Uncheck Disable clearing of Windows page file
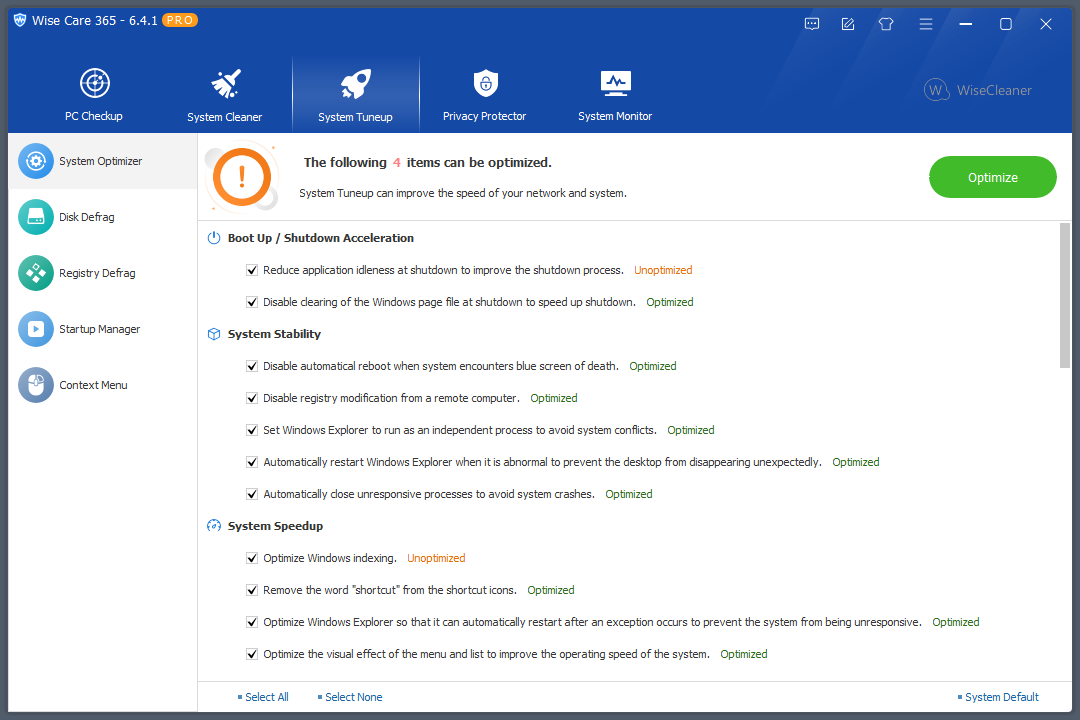 click(252, 302)
